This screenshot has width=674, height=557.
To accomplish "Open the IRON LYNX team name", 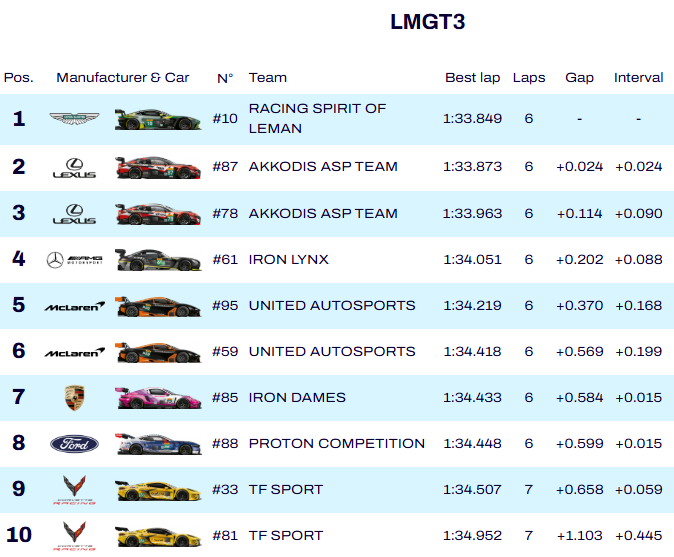I will [x=288, y=260].
